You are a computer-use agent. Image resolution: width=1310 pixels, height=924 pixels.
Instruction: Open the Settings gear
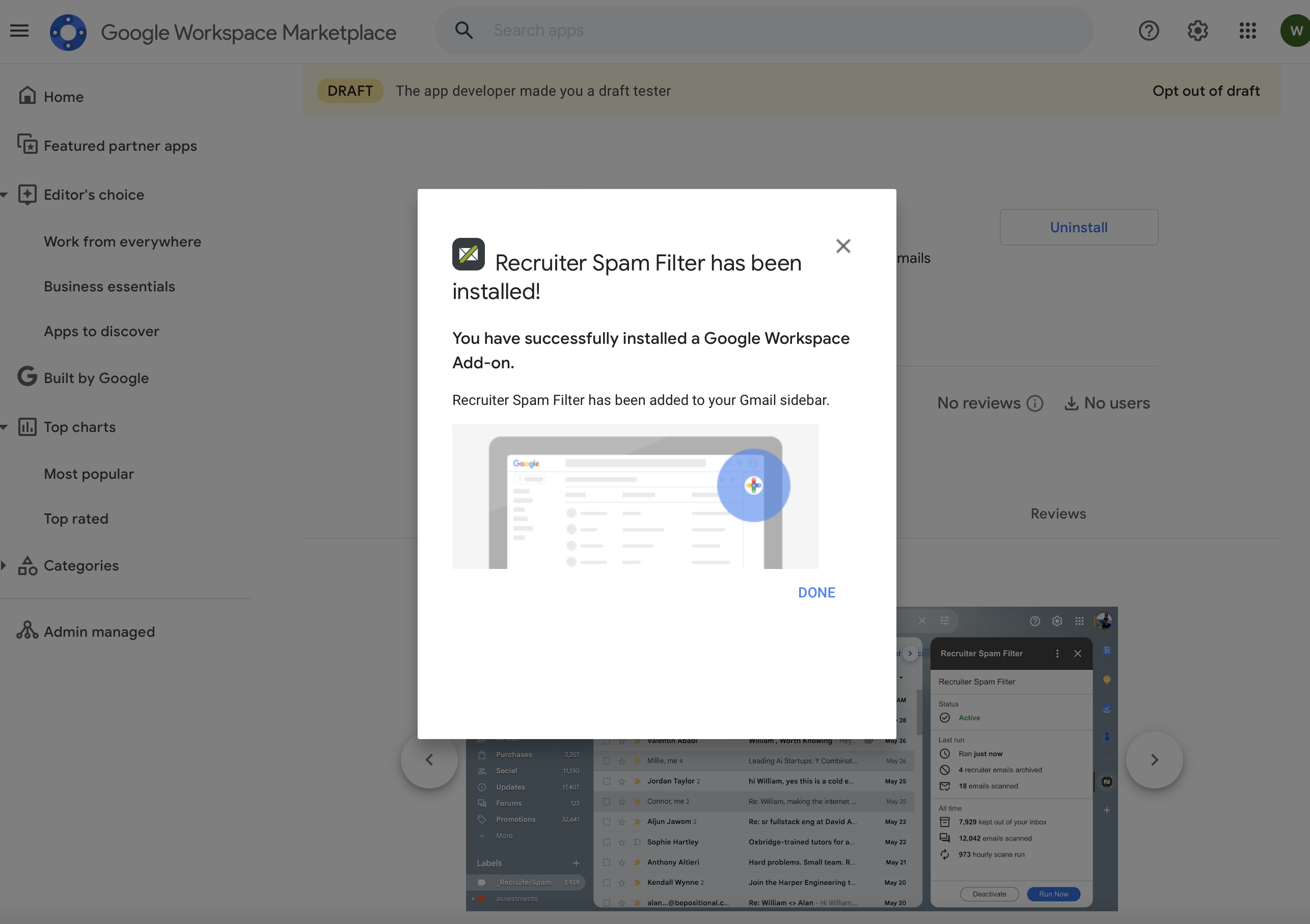(1197, 31)
